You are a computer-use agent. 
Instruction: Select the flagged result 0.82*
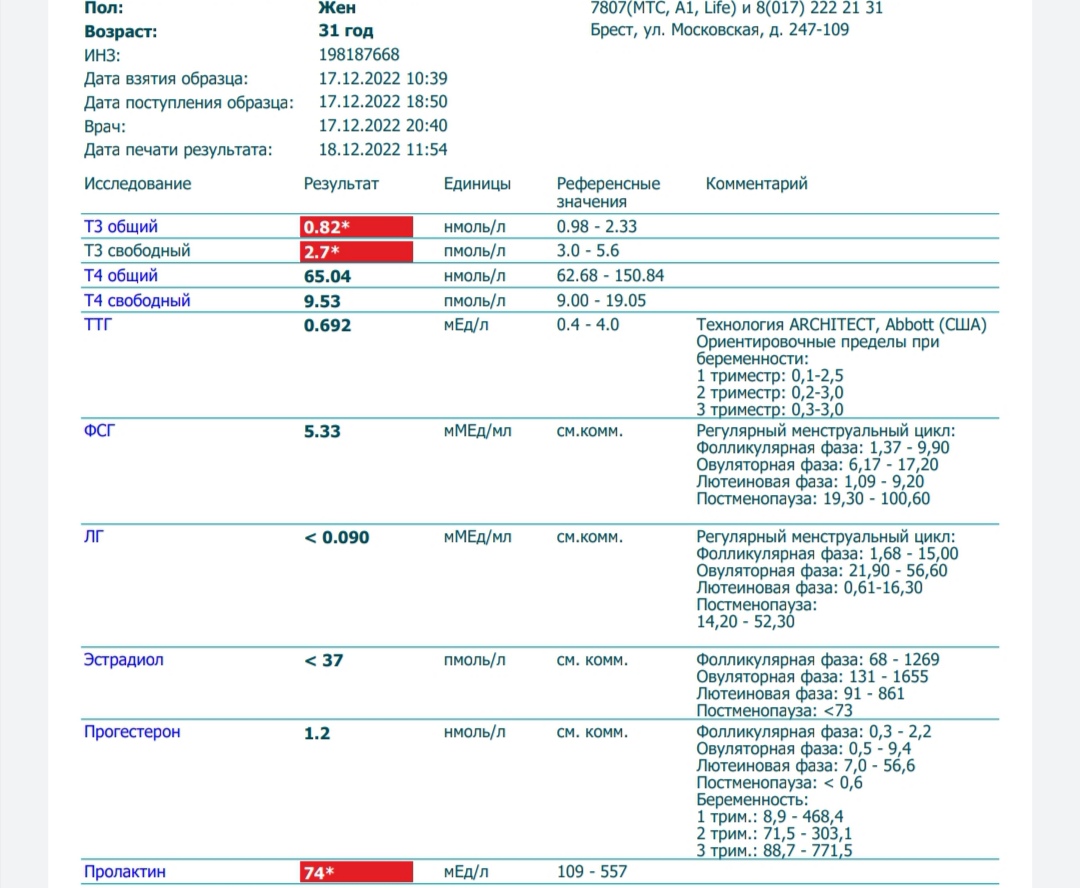(356, 227)
